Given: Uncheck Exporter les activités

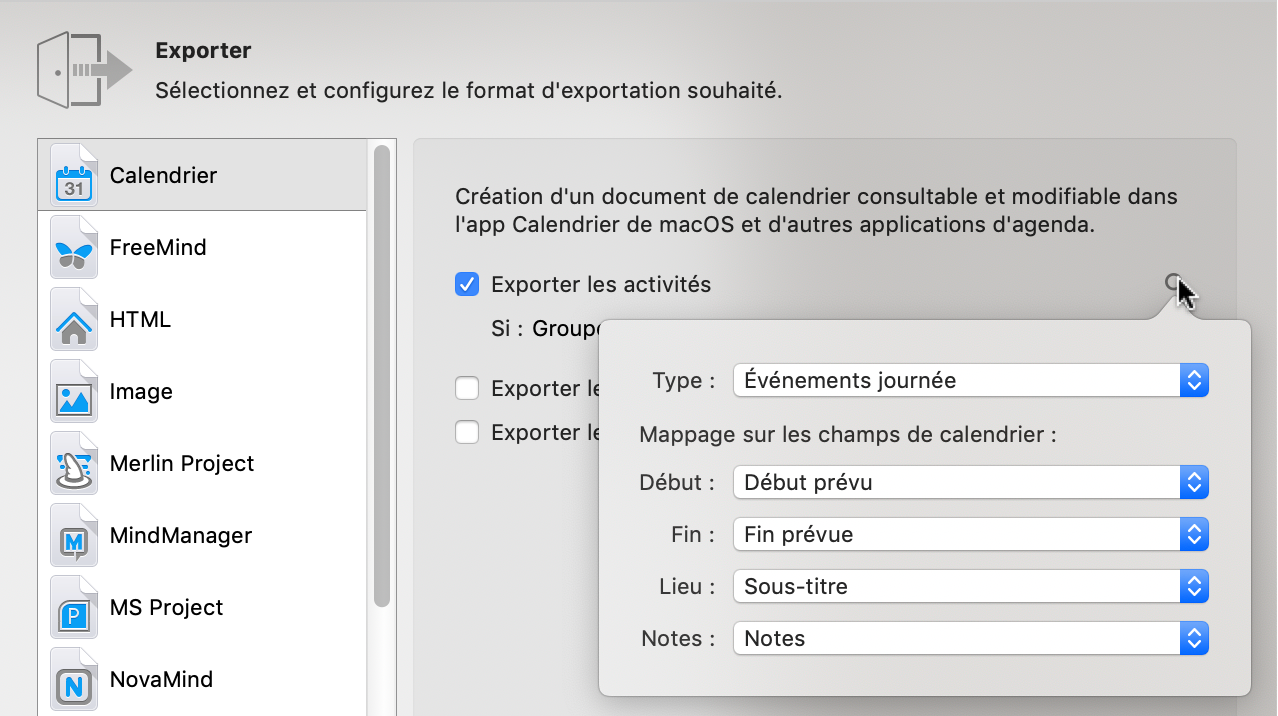Looking at the screenshot, I should (x=466, y=283).
